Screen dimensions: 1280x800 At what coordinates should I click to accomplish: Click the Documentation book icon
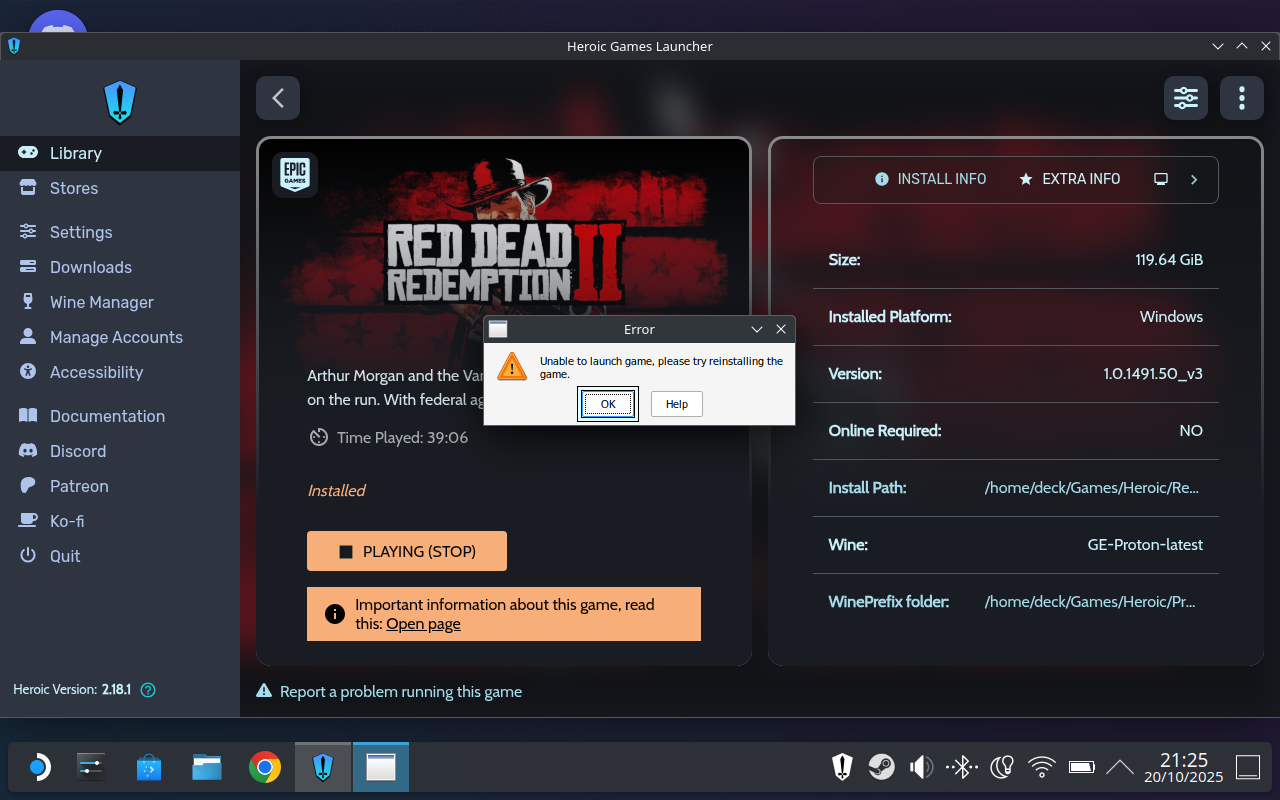tap(28, 416)
